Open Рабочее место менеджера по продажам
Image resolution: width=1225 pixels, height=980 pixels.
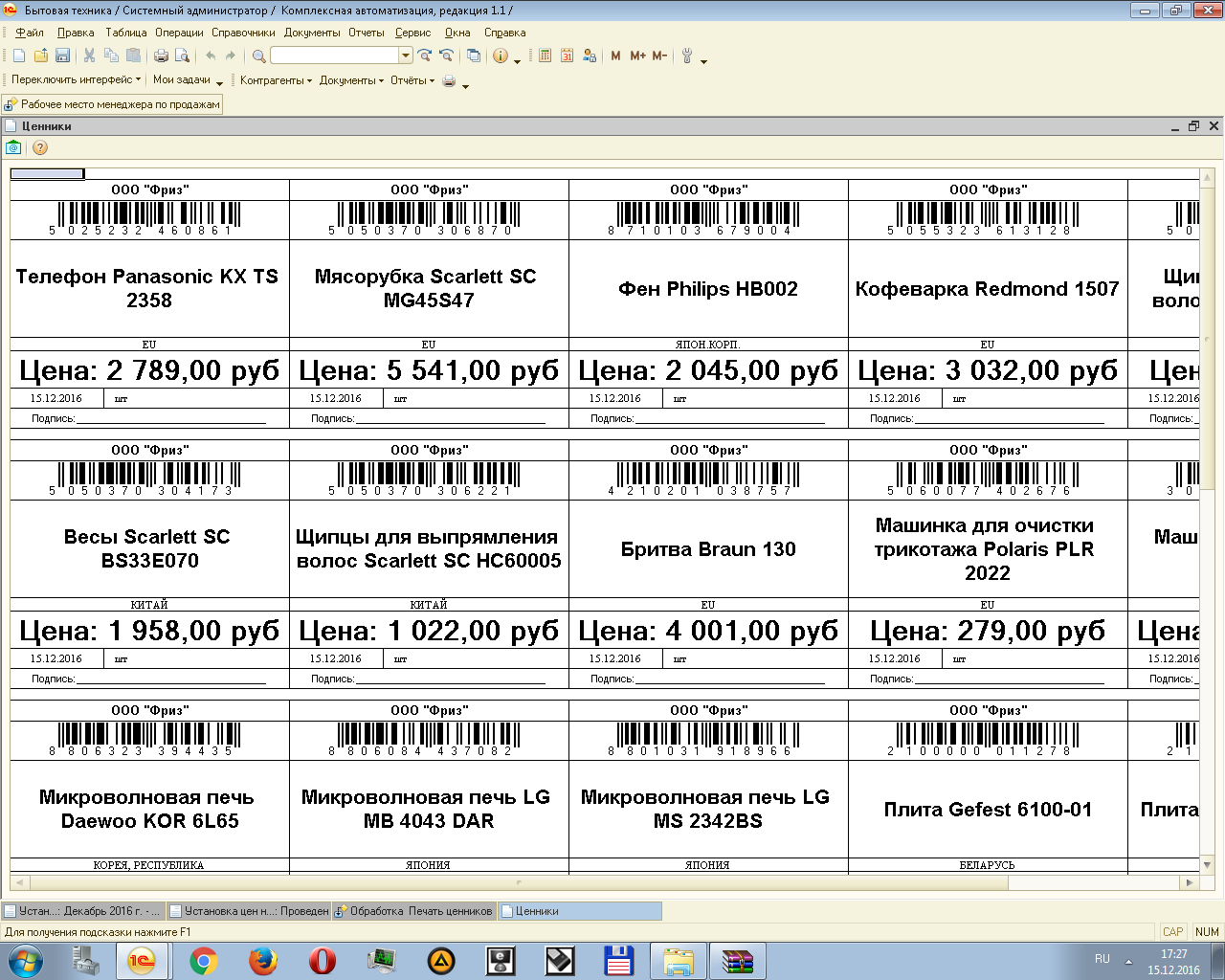click(x=113, y=104)
